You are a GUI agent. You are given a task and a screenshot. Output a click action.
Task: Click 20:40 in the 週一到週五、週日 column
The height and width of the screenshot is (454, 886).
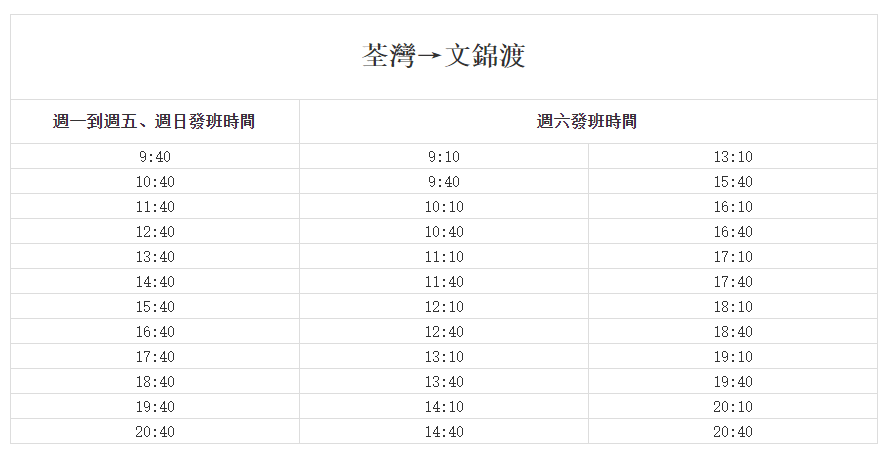click(x=155, y=432)
